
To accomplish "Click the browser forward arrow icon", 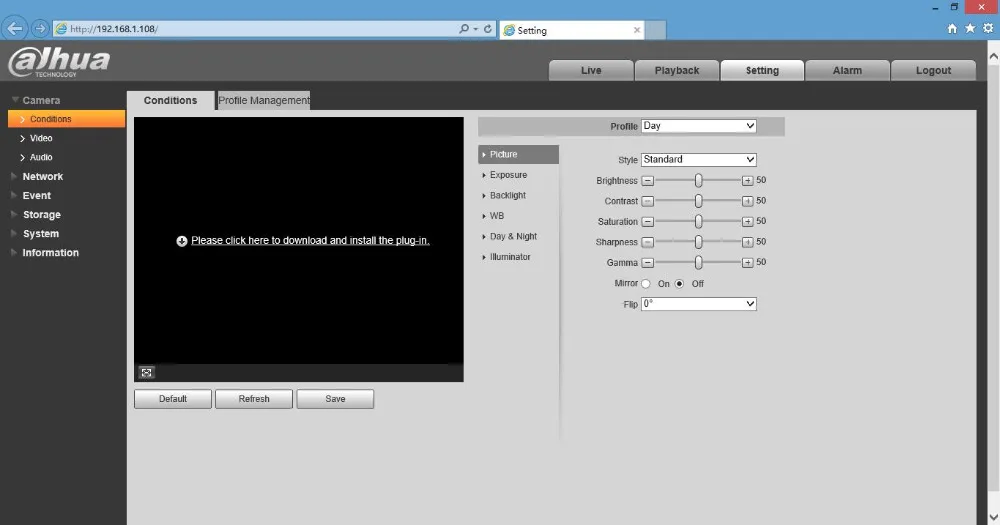I will tap(40, 29).
